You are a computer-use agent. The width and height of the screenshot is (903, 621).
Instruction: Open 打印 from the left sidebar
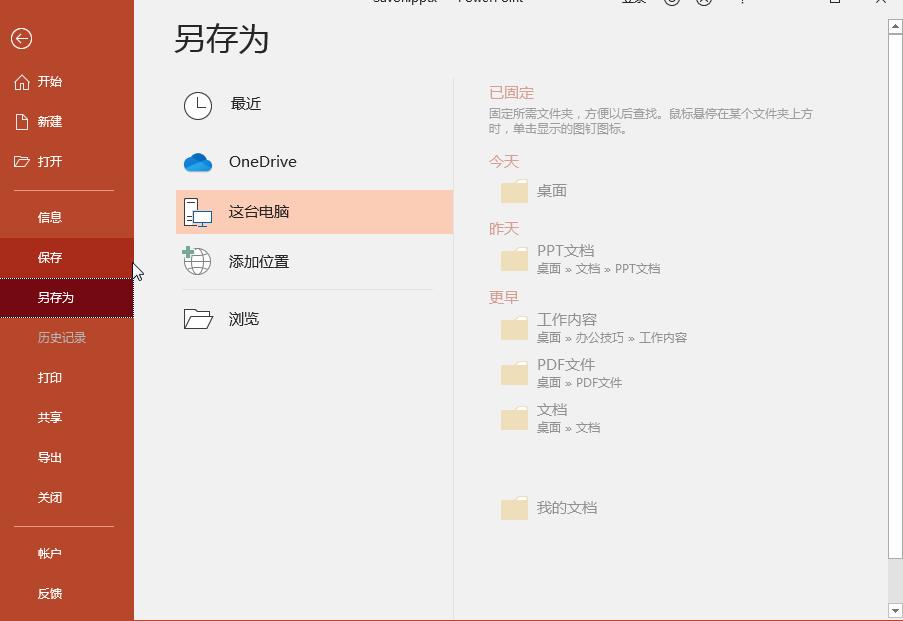[50, 377]
